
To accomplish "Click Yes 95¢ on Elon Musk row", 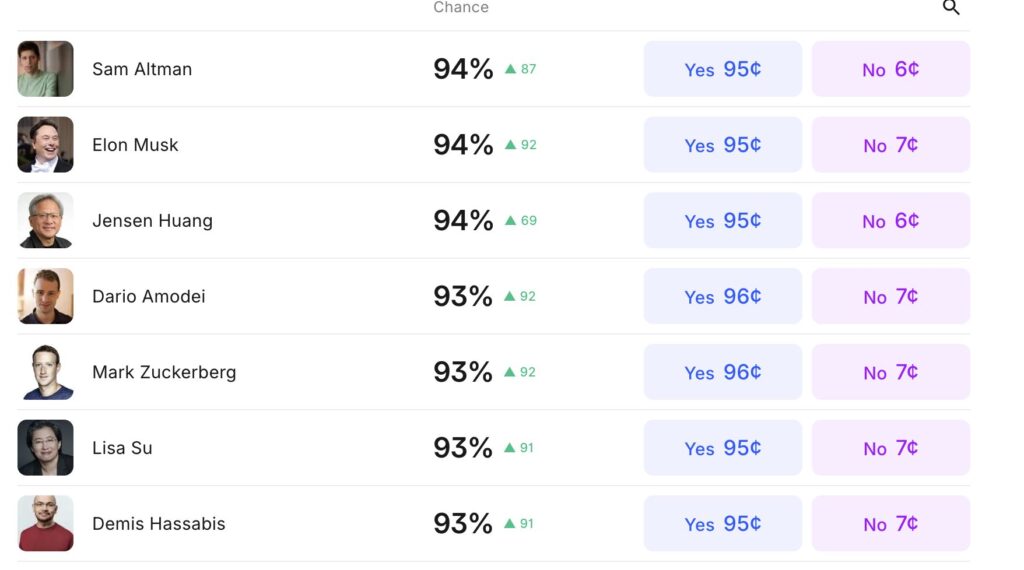I will [722, 145].
